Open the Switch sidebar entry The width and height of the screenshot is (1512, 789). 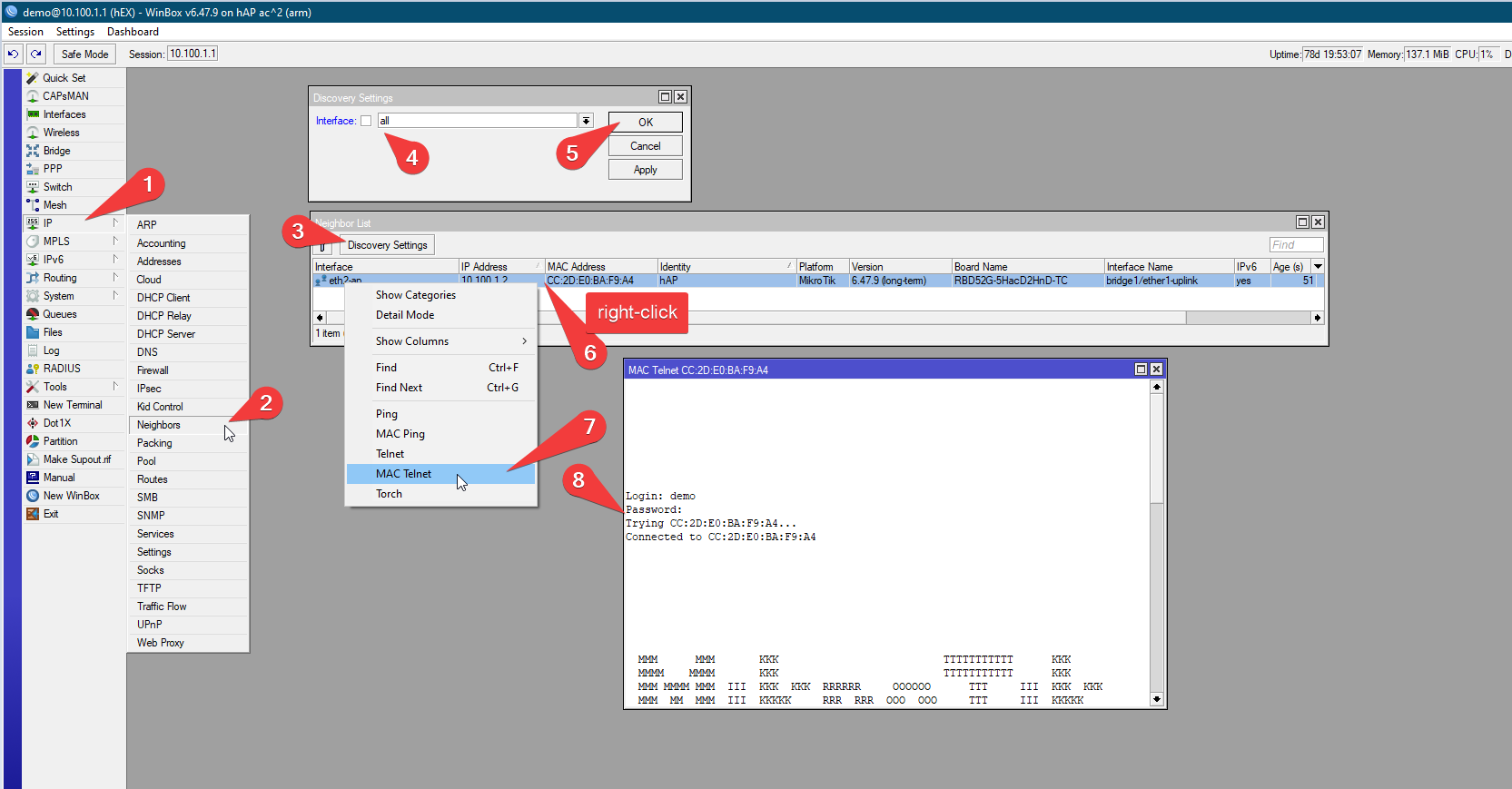pos(57,187)
